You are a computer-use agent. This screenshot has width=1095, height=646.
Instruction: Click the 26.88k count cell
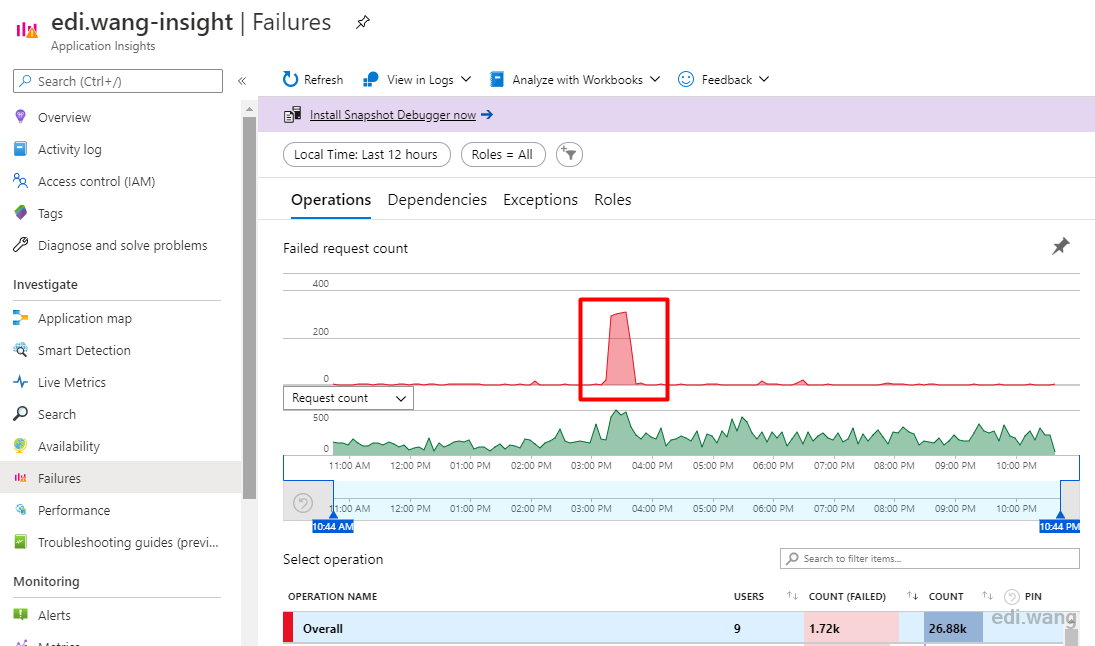click(953, 628)
